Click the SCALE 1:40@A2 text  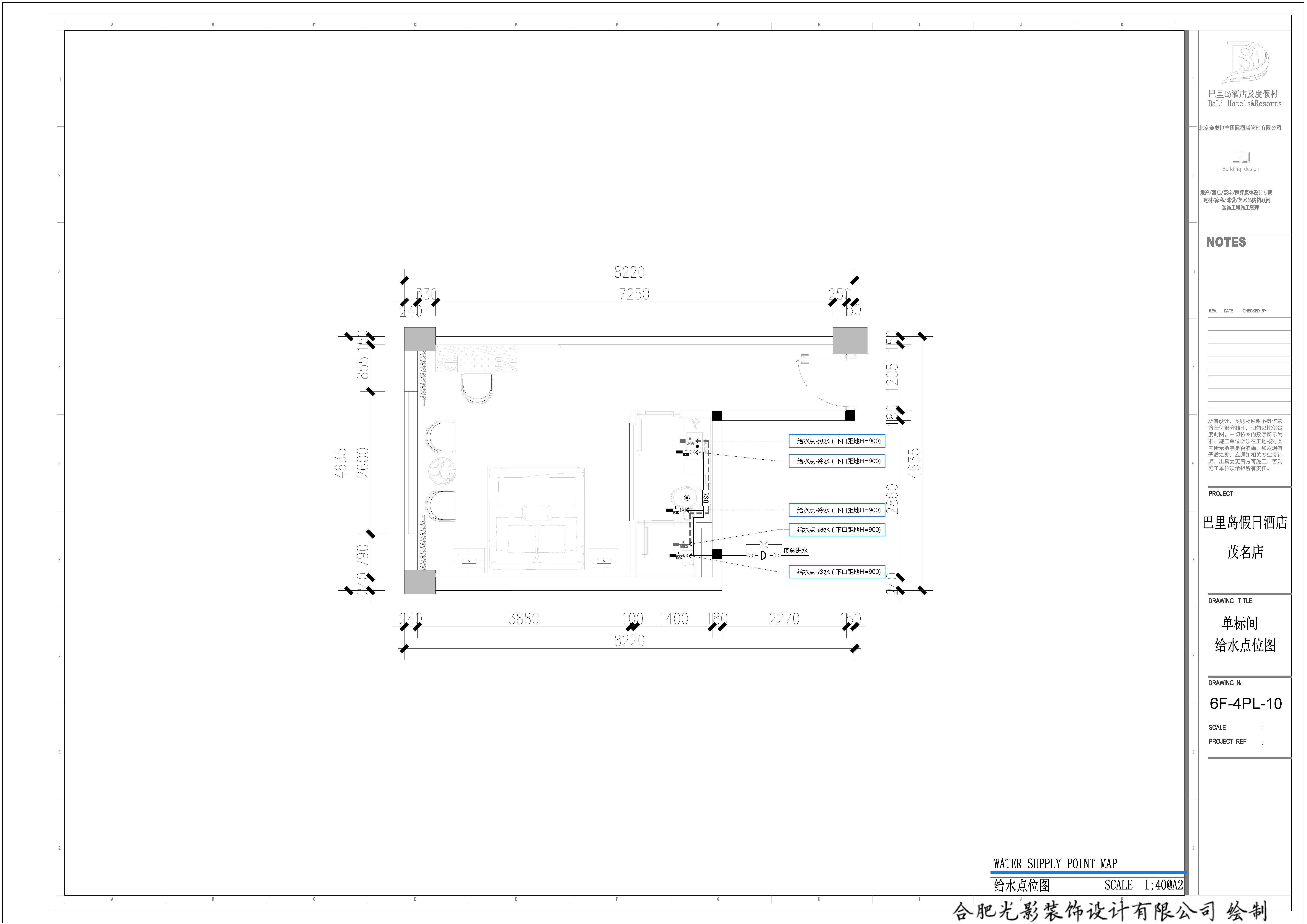1144,885
